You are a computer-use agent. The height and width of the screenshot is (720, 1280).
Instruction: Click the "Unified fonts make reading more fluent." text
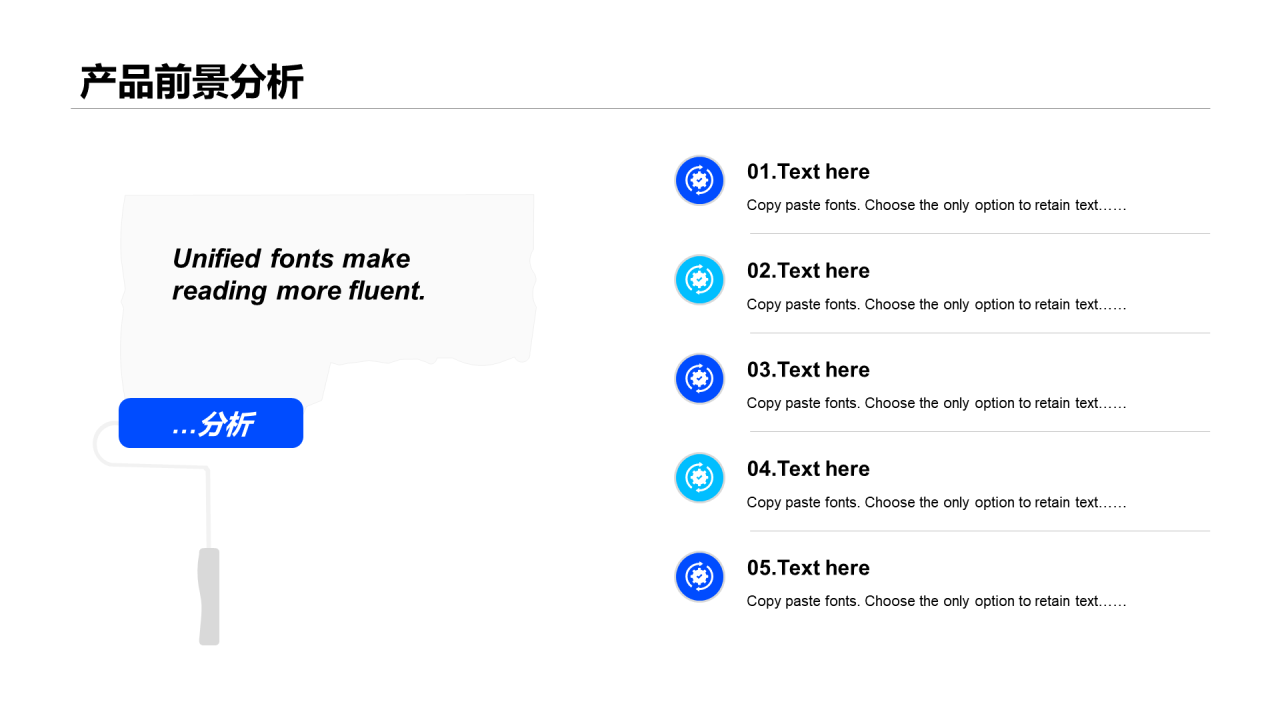pyautogui.click(x=299, y=274)
